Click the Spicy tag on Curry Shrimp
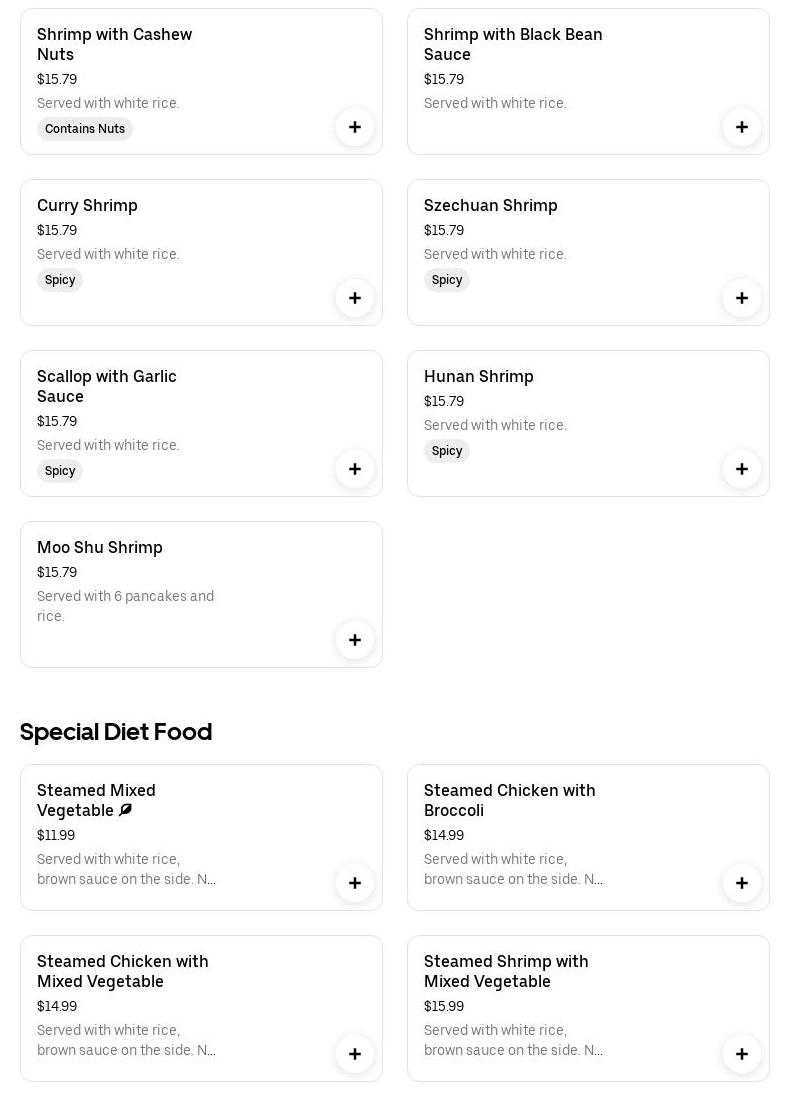This screenshot has width=804, height=1098. point(60,280)
